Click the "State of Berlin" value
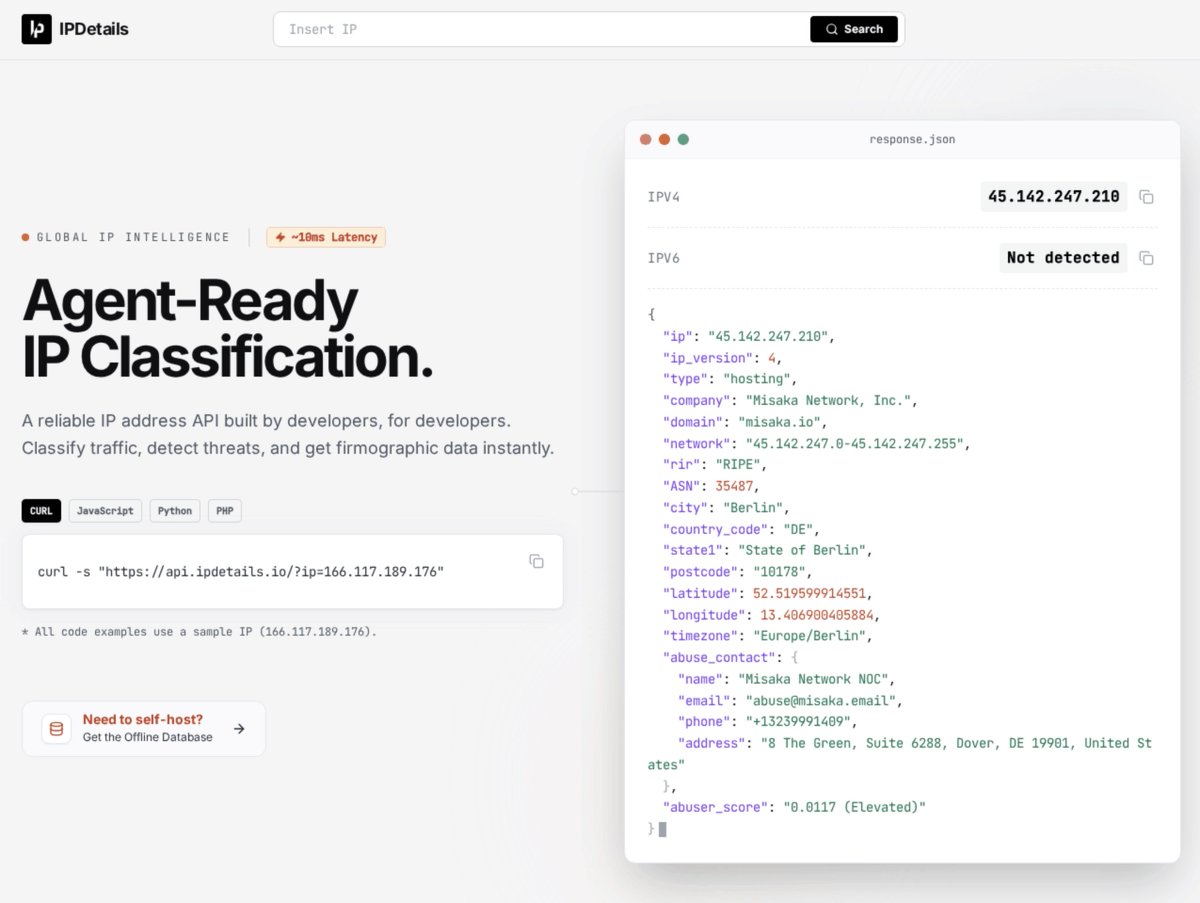Viewport: 1200px width, 903px height. click(x=802, y=551)
